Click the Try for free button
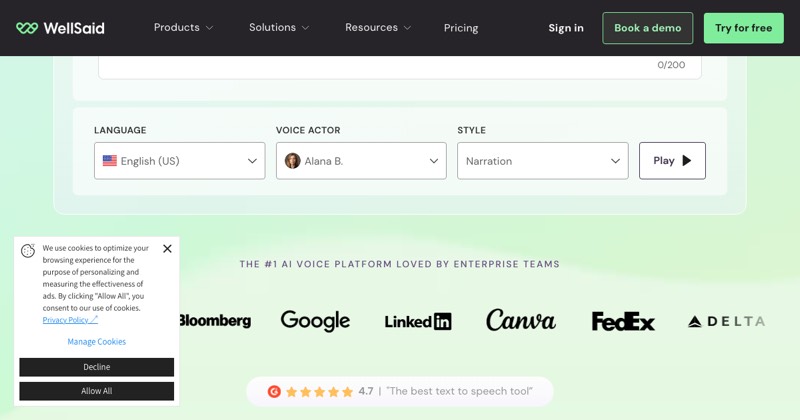800x420 pixels. 743,28
